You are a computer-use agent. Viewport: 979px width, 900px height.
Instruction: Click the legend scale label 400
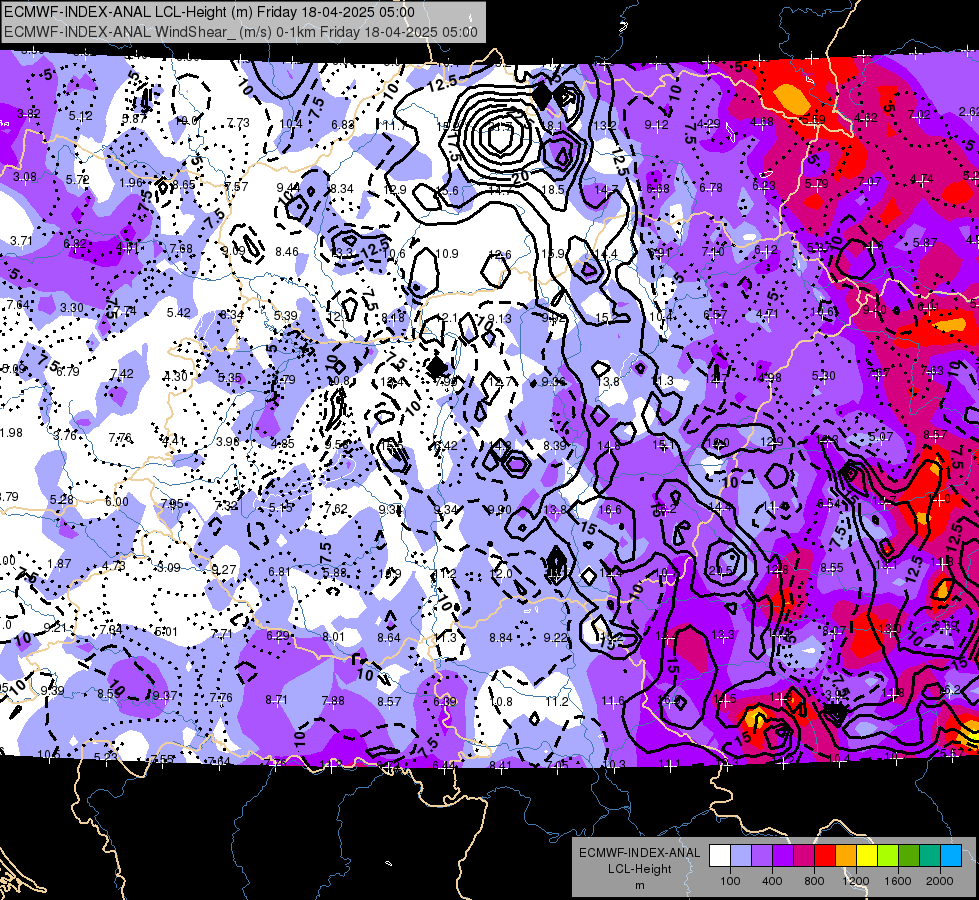[x=772, y=881]
